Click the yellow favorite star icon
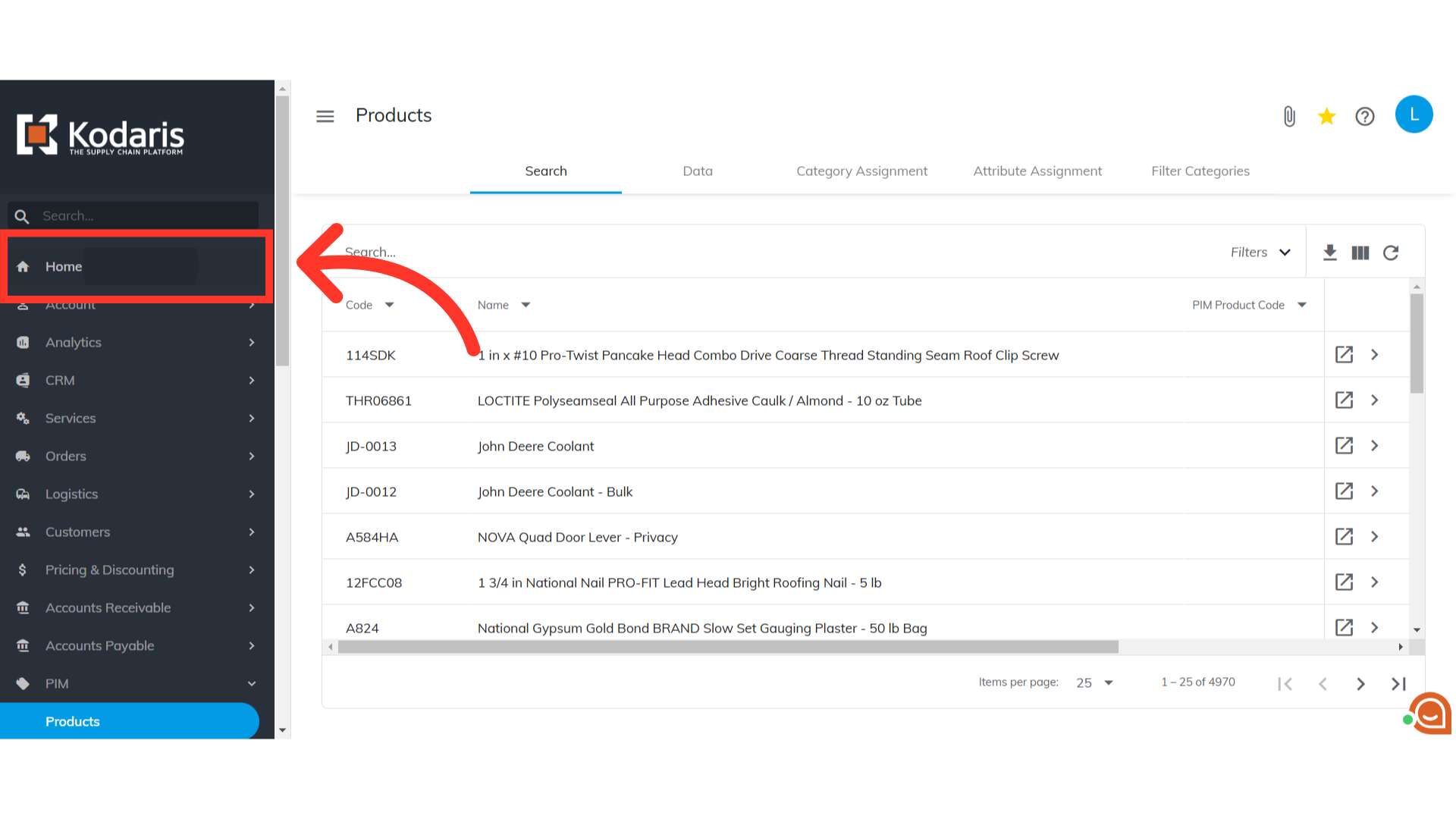This screenshot has width=1456, height=819. click(1326, 116)
